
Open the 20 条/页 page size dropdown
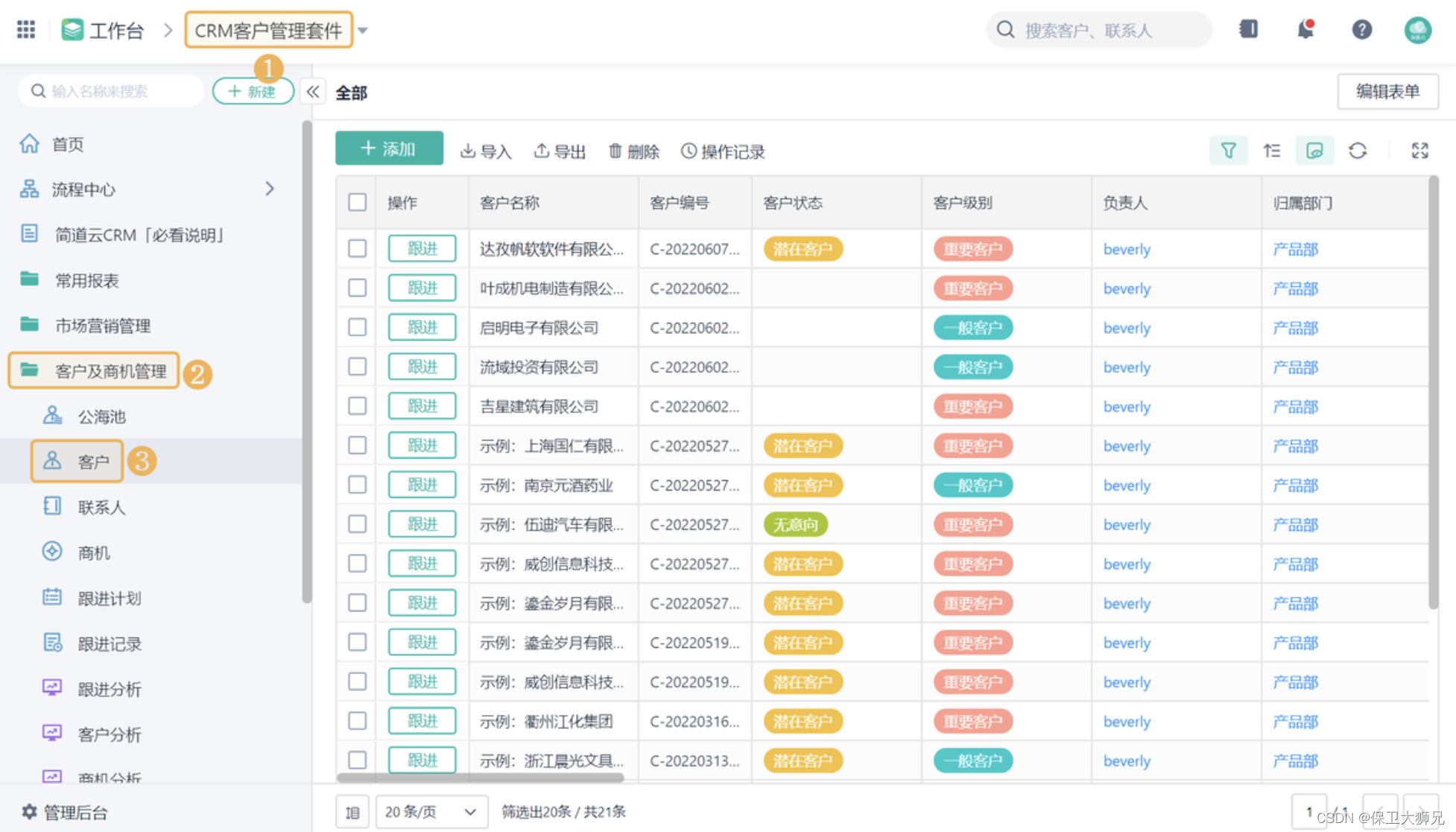click(431, 811)
